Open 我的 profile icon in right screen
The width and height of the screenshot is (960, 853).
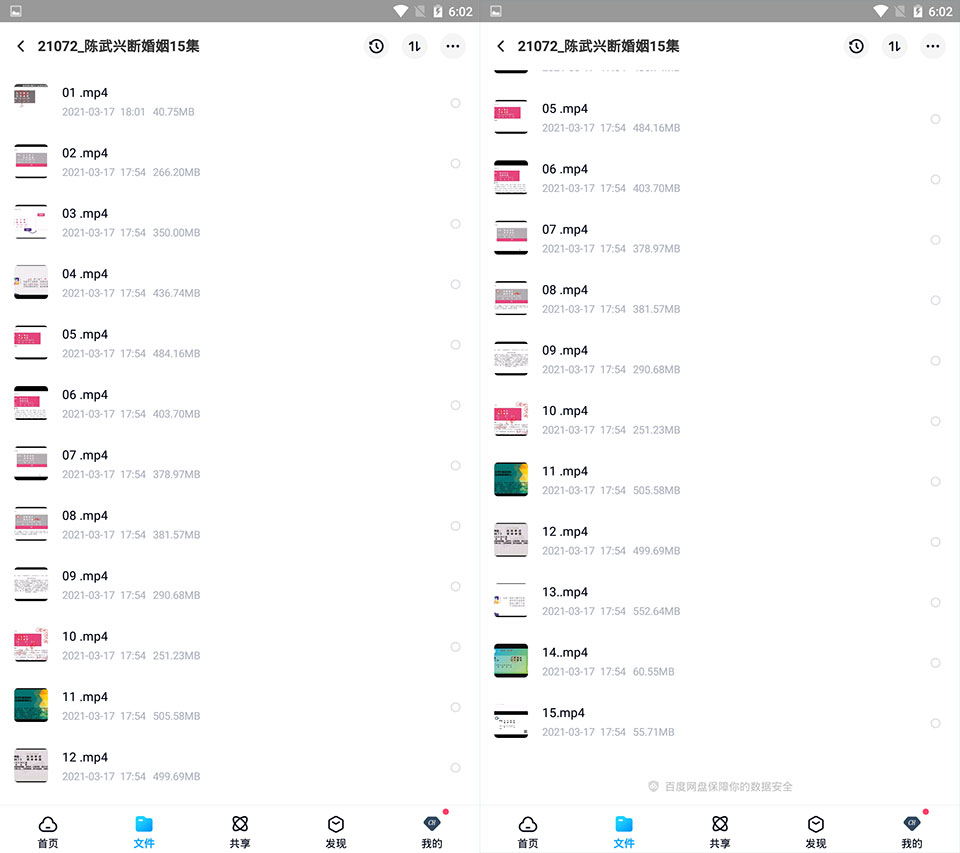tap(912, 824)
